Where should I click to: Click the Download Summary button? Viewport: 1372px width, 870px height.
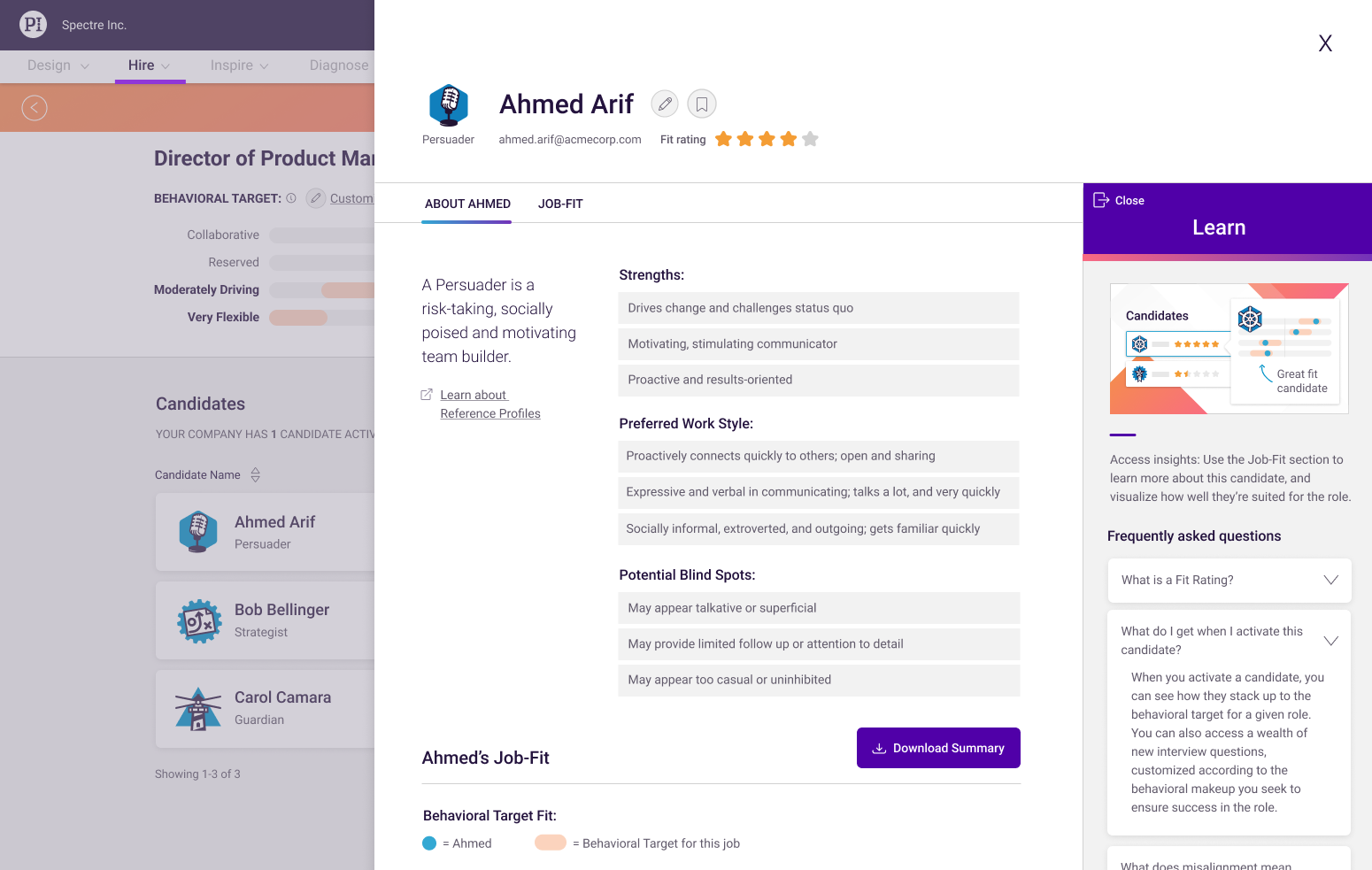pyautogui.click(x=938, y=748)
